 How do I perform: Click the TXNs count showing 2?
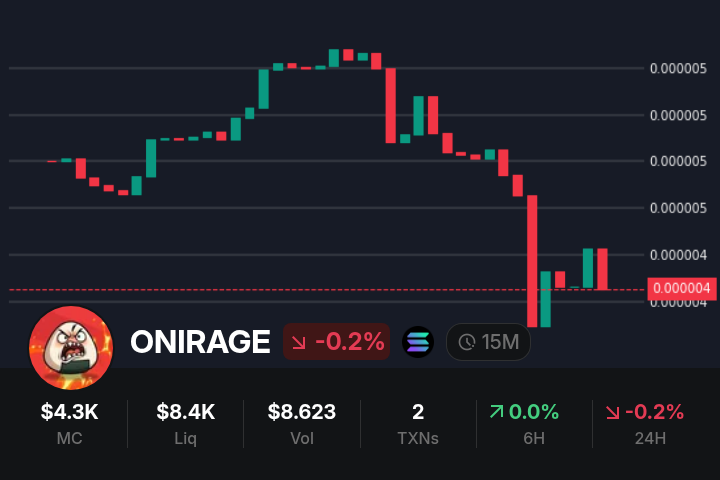coord(418,411)
